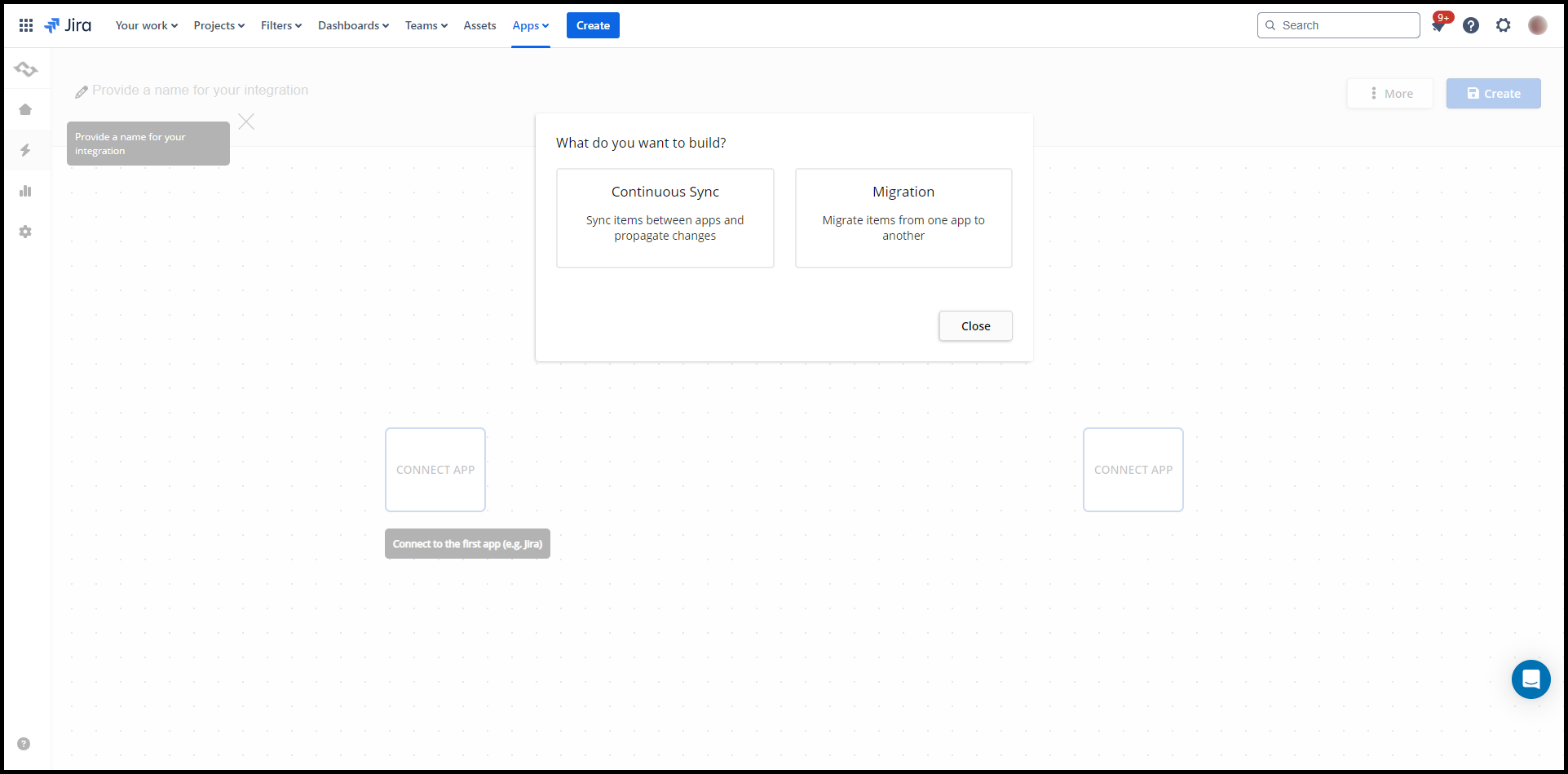Viewport: 1568px width, 774px height.
Task: Open the Apps menu
Action: pos(530,25)
